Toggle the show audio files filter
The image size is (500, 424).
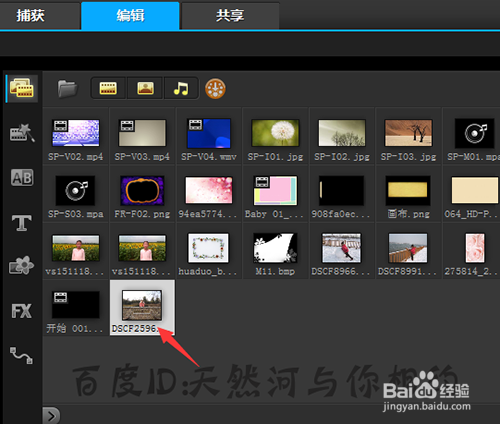(x=181, y=89)
